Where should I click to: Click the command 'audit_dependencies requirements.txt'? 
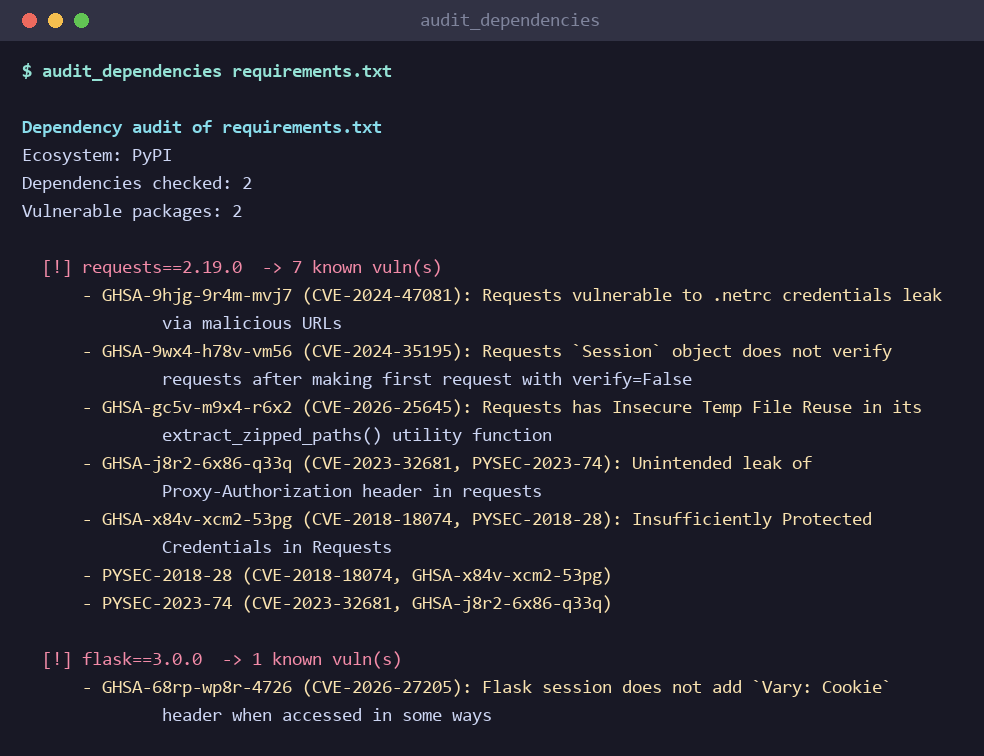click(x=217, y=72)
